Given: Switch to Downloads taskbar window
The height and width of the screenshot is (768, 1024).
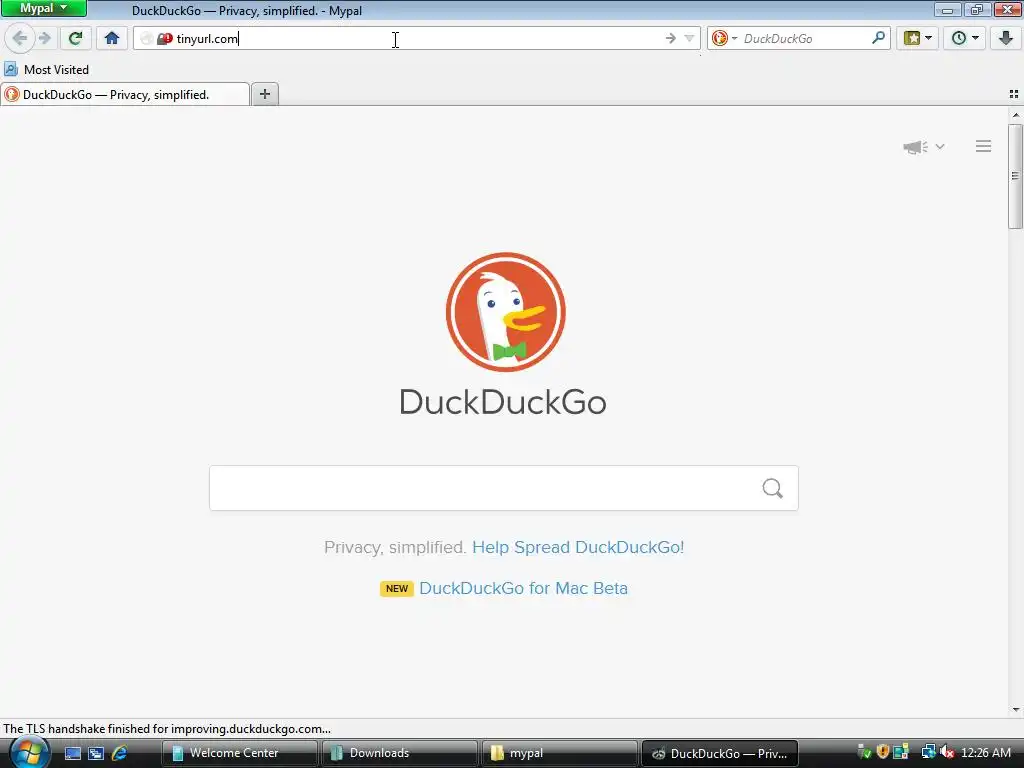Looking at the screenshot, I should click(x=400, y=753).
